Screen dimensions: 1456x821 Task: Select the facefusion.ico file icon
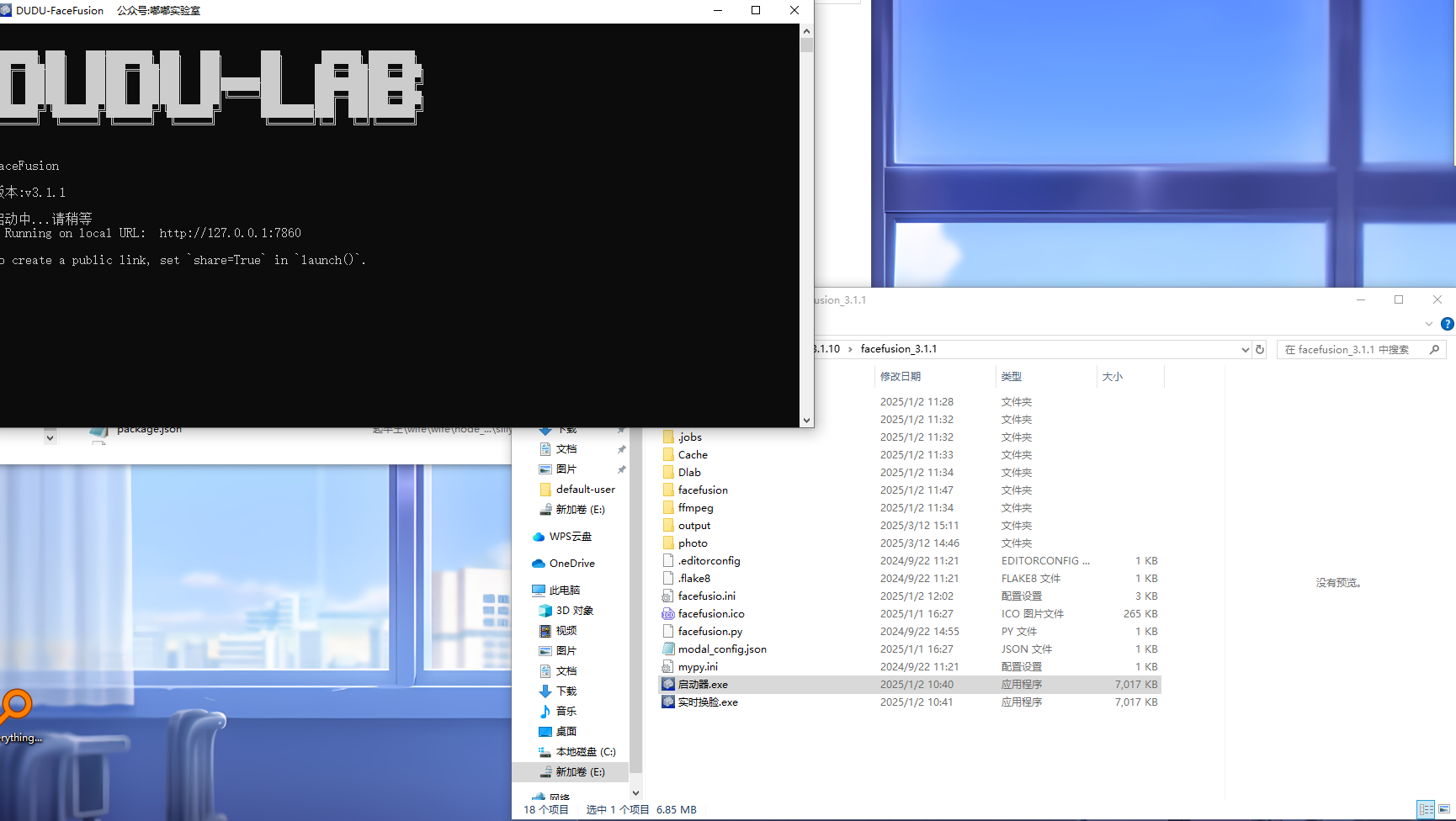pos(668,613)
